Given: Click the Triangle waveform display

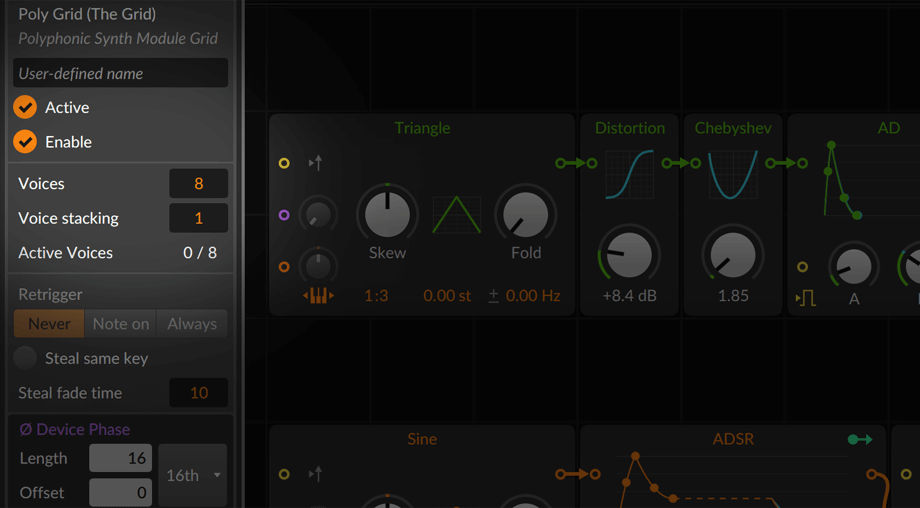Looking at the screenshot, I should click(456, 215).
